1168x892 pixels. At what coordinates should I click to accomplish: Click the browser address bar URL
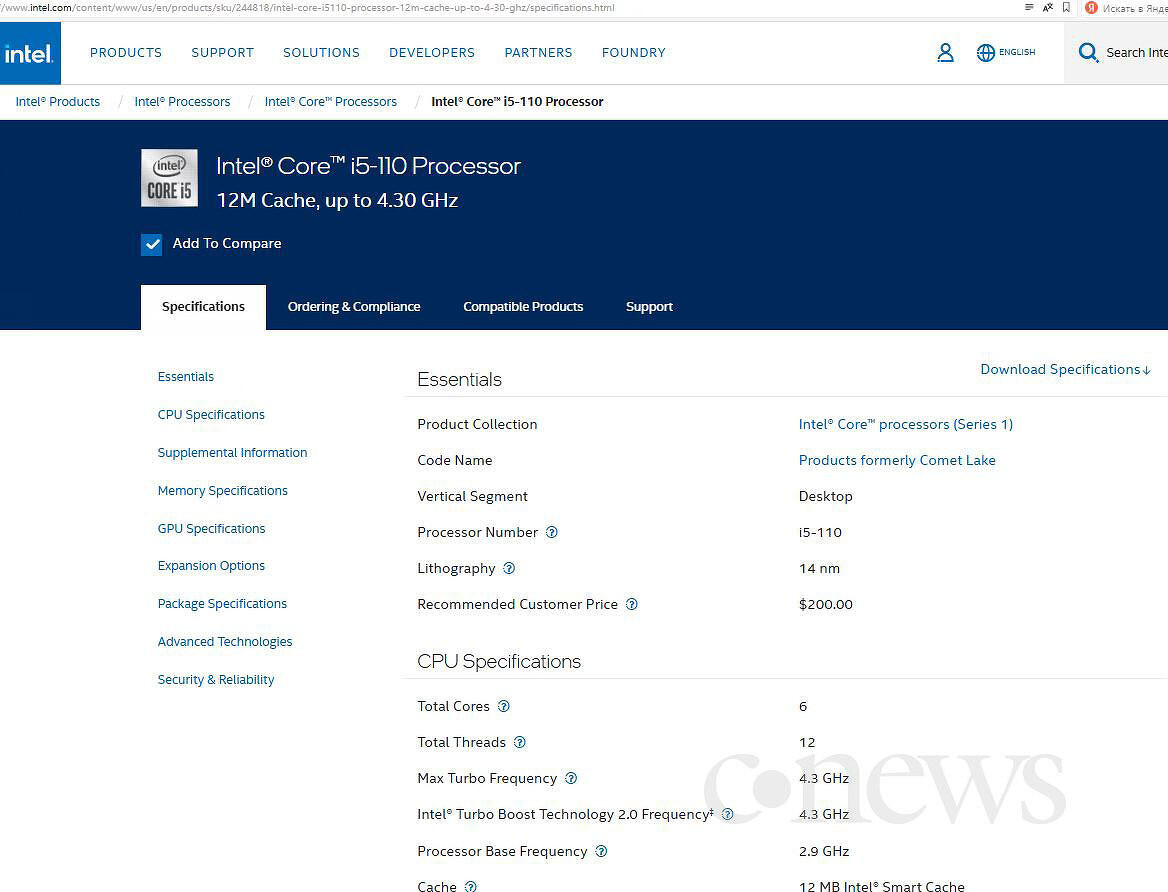pyautogui.click(x=307, y=7)
